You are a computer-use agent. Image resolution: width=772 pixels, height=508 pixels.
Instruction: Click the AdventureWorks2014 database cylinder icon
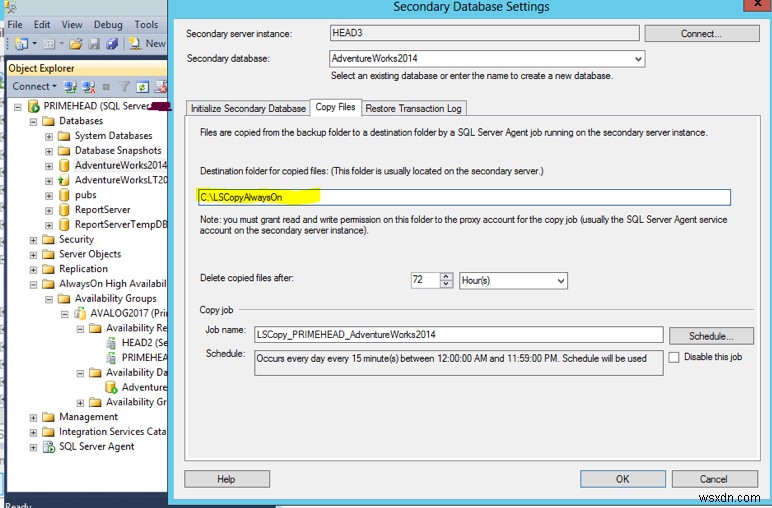[64, 165]
